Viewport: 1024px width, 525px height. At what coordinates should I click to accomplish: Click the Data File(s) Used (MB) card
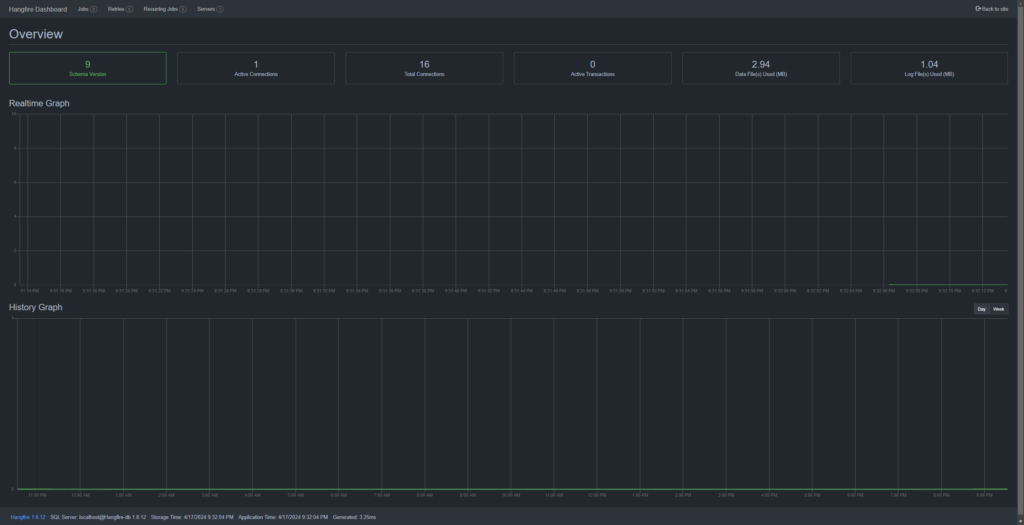[761, 68]
